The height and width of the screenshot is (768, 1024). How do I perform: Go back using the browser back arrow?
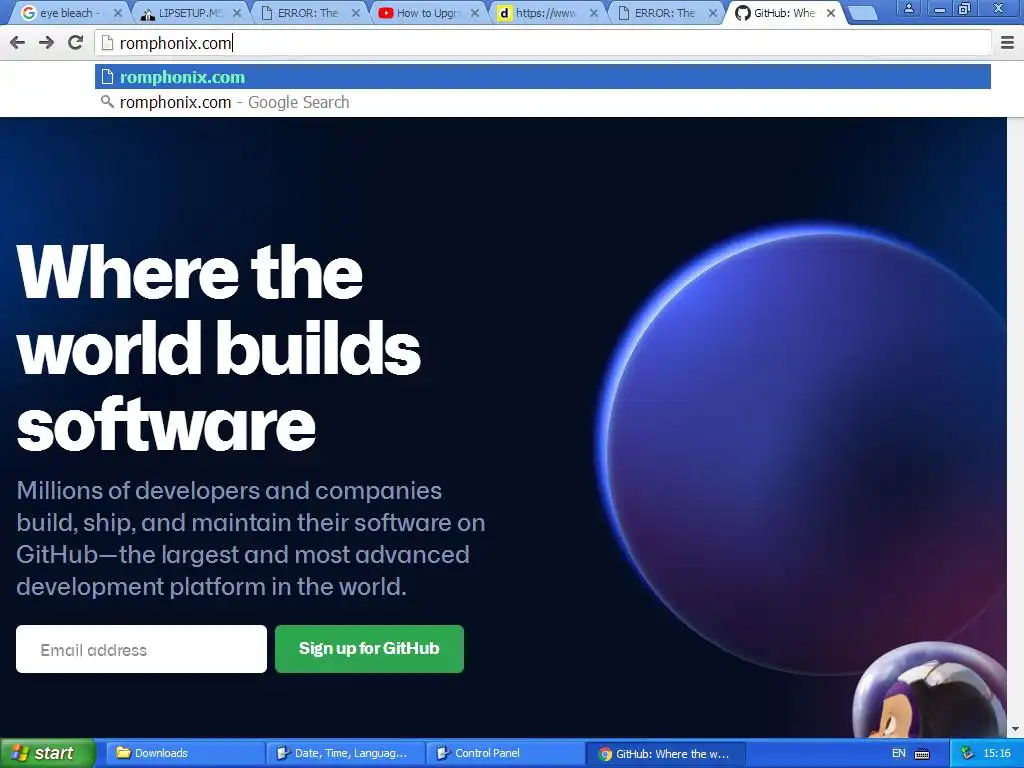click(18, 42)
